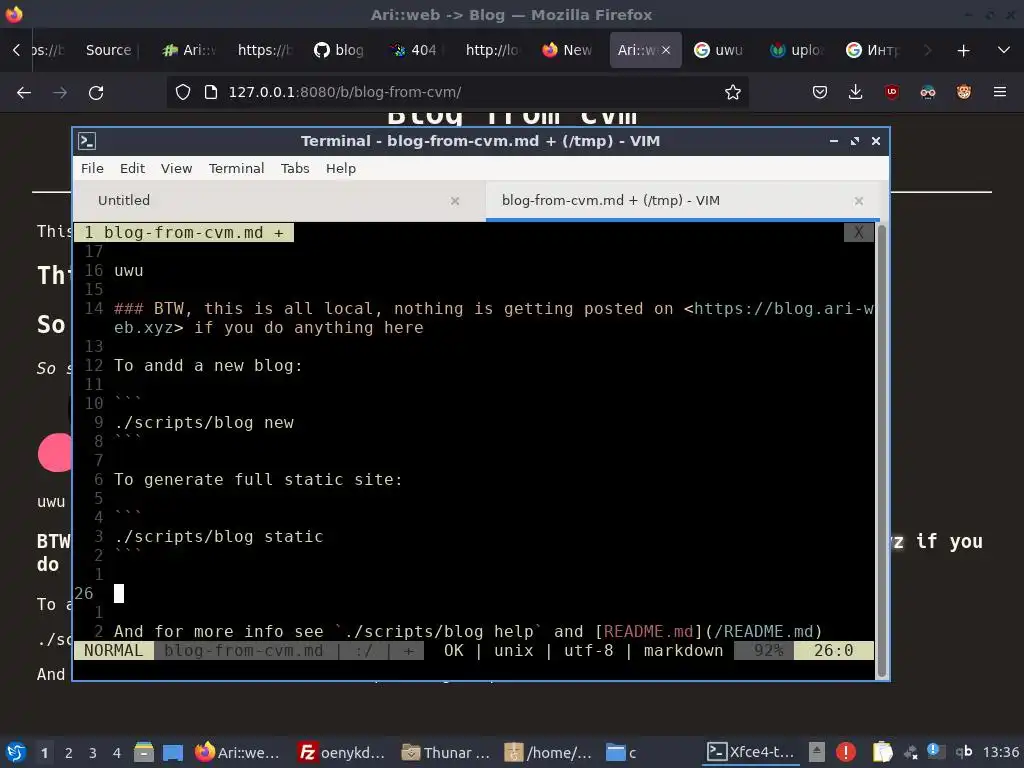Click the Pocket save icon in Firefox toolbar
Viewport: 1024px width, 768px height.
click(820, 92)
